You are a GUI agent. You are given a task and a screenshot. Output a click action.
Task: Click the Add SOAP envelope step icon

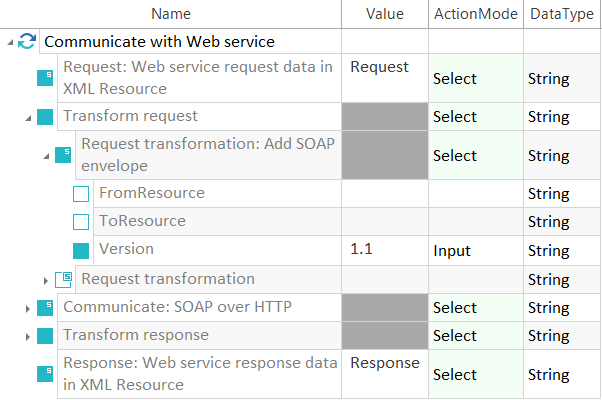tap(63, 155)
